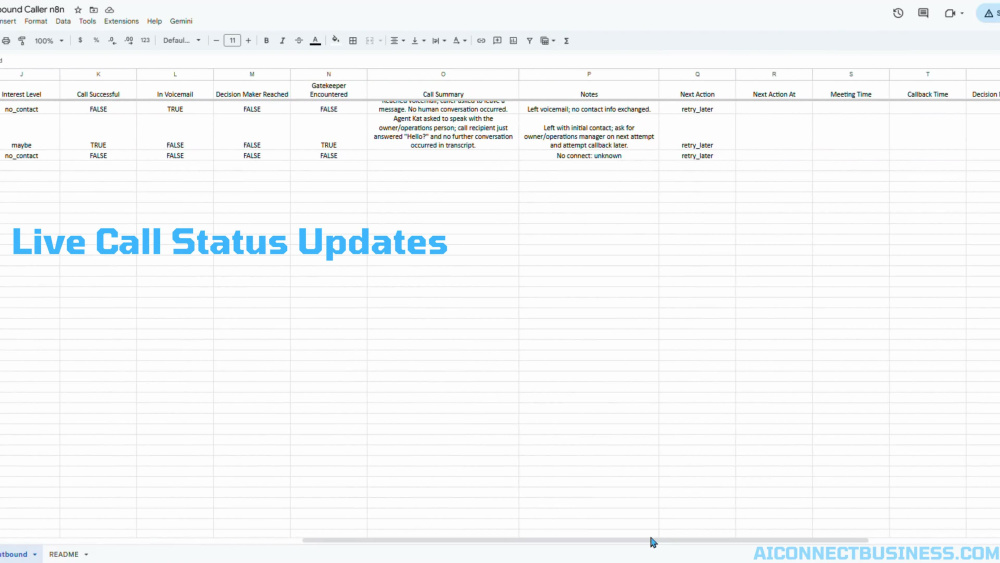
Task: Select the TRUE cell under In Voicemail
Action: pos(175,109)
